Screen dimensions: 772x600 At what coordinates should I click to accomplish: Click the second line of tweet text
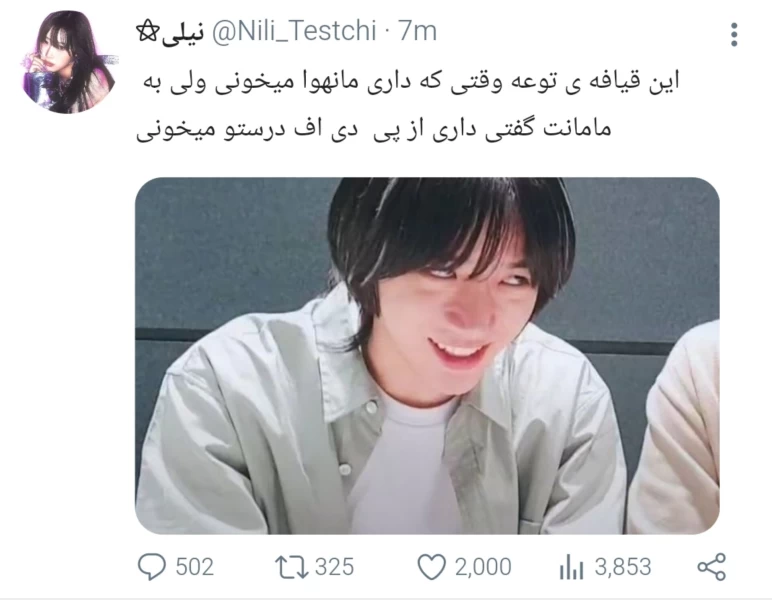(x=373, y=130)
